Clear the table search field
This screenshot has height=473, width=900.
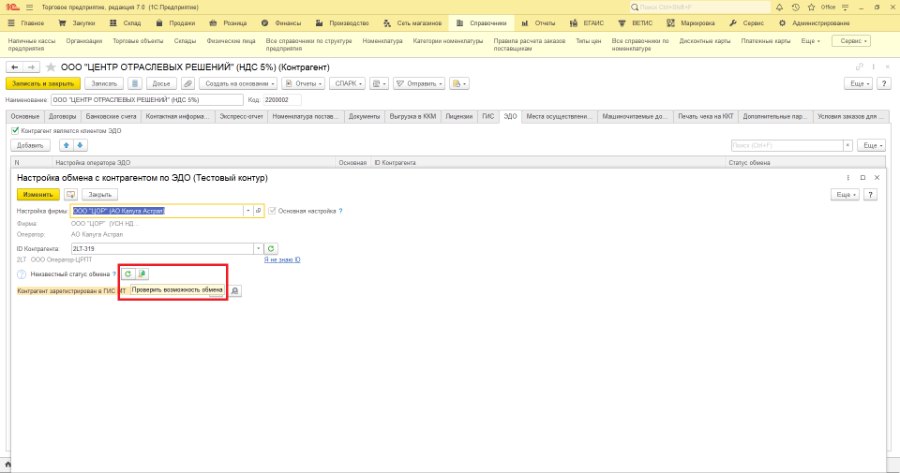(x=847, y=146)
